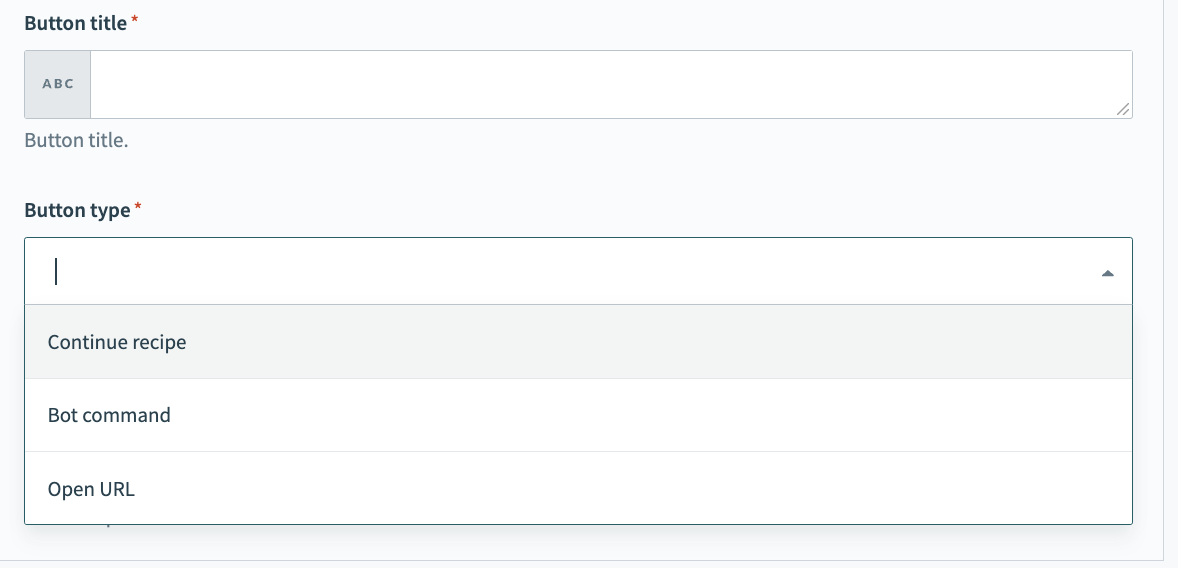Click the Button title field label
This screenshot has width=1178, height=568.
pos(75,23)
